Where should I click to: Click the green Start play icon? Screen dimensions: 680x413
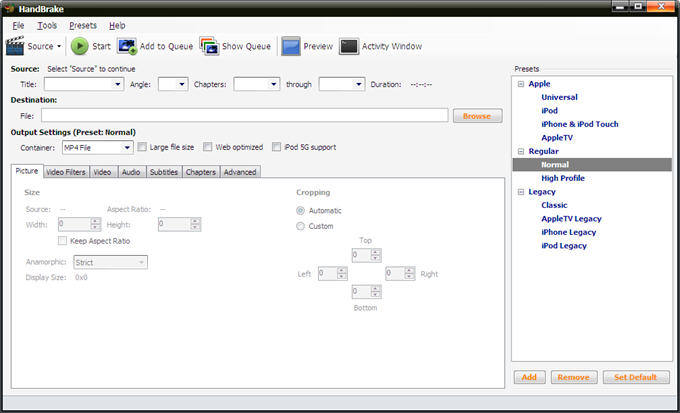pos(79,46)
